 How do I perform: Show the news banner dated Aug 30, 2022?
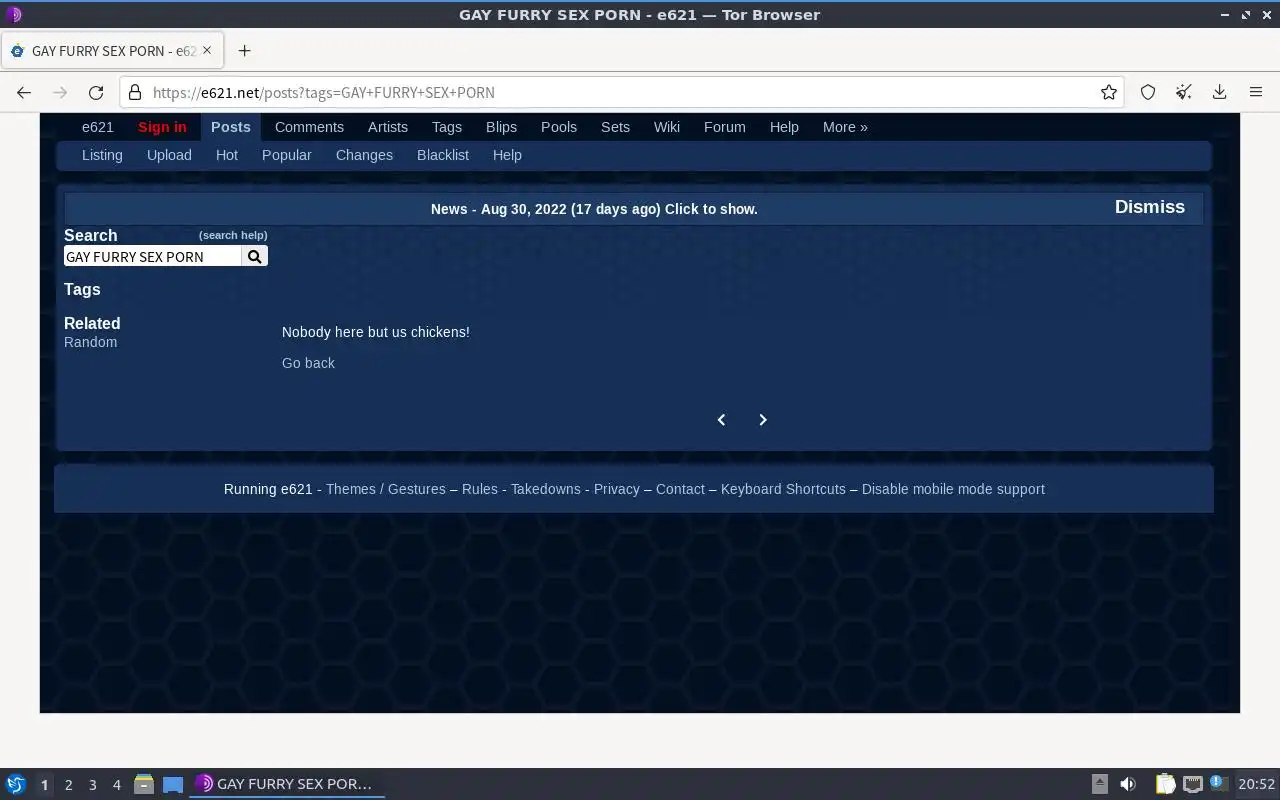click(x=594, y=209)
